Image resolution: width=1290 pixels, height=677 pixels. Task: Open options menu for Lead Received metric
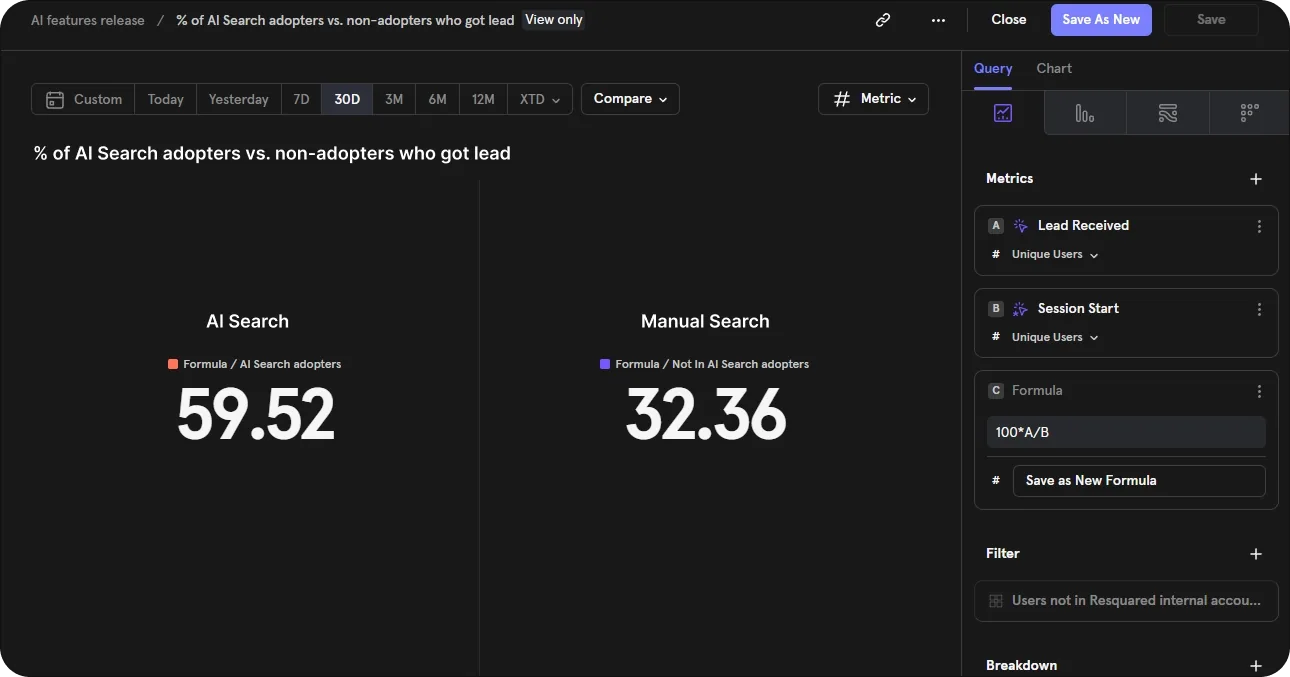(x=1259, y=226)
